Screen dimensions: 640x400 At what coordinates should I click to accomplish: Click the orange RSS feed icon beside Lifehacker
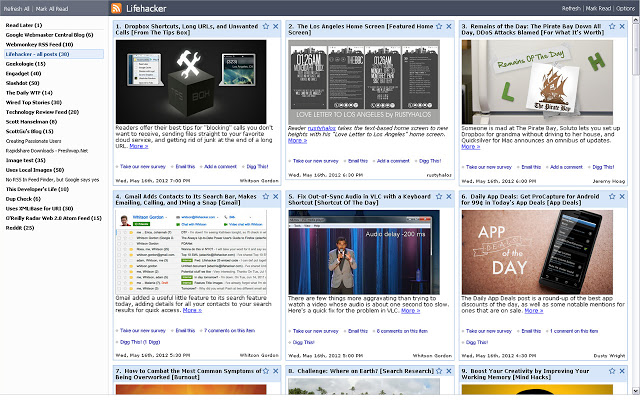(x=116, y=8)
